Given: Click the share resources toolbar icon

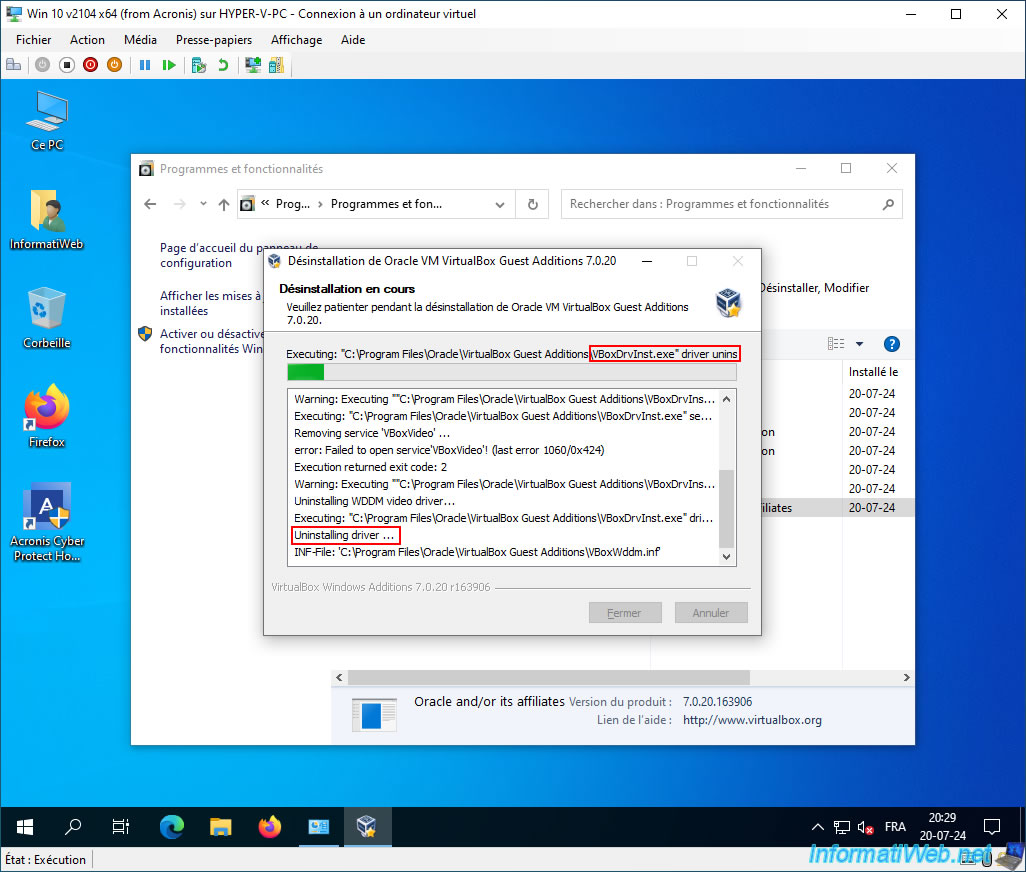Looking at the screenshot, I should pos(277,65).
